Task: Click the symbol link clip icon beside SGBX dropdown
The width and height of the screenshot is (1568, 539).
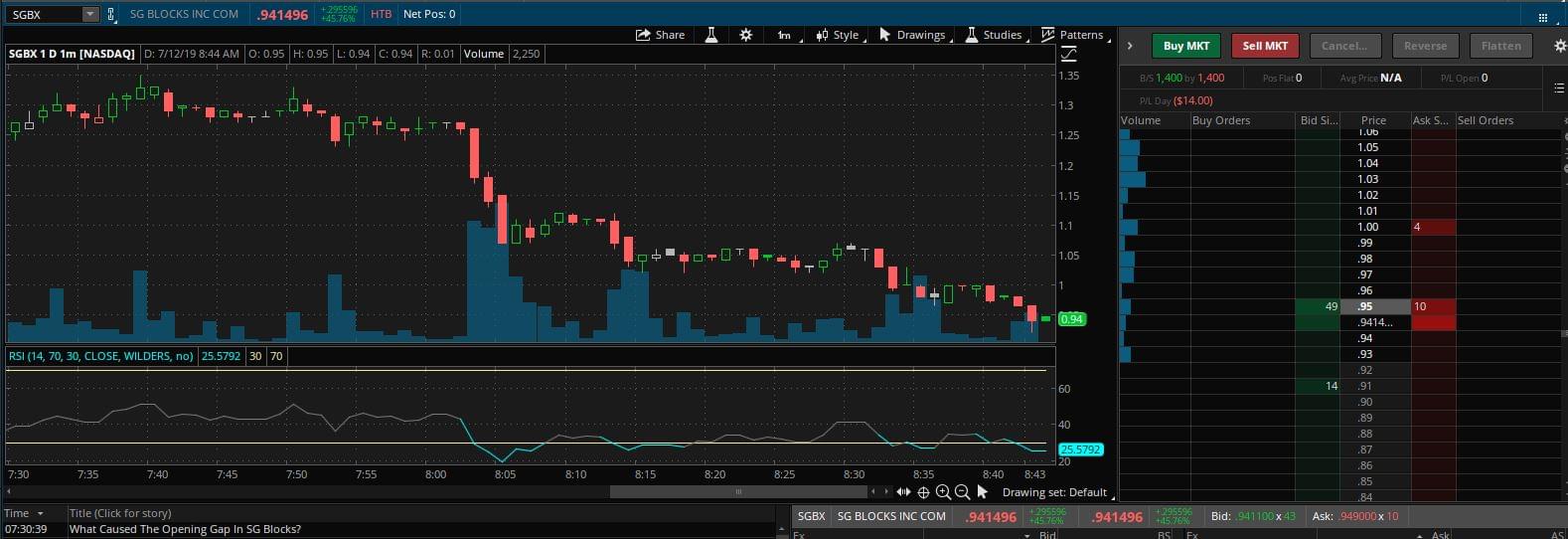Action: coord(111,14)
